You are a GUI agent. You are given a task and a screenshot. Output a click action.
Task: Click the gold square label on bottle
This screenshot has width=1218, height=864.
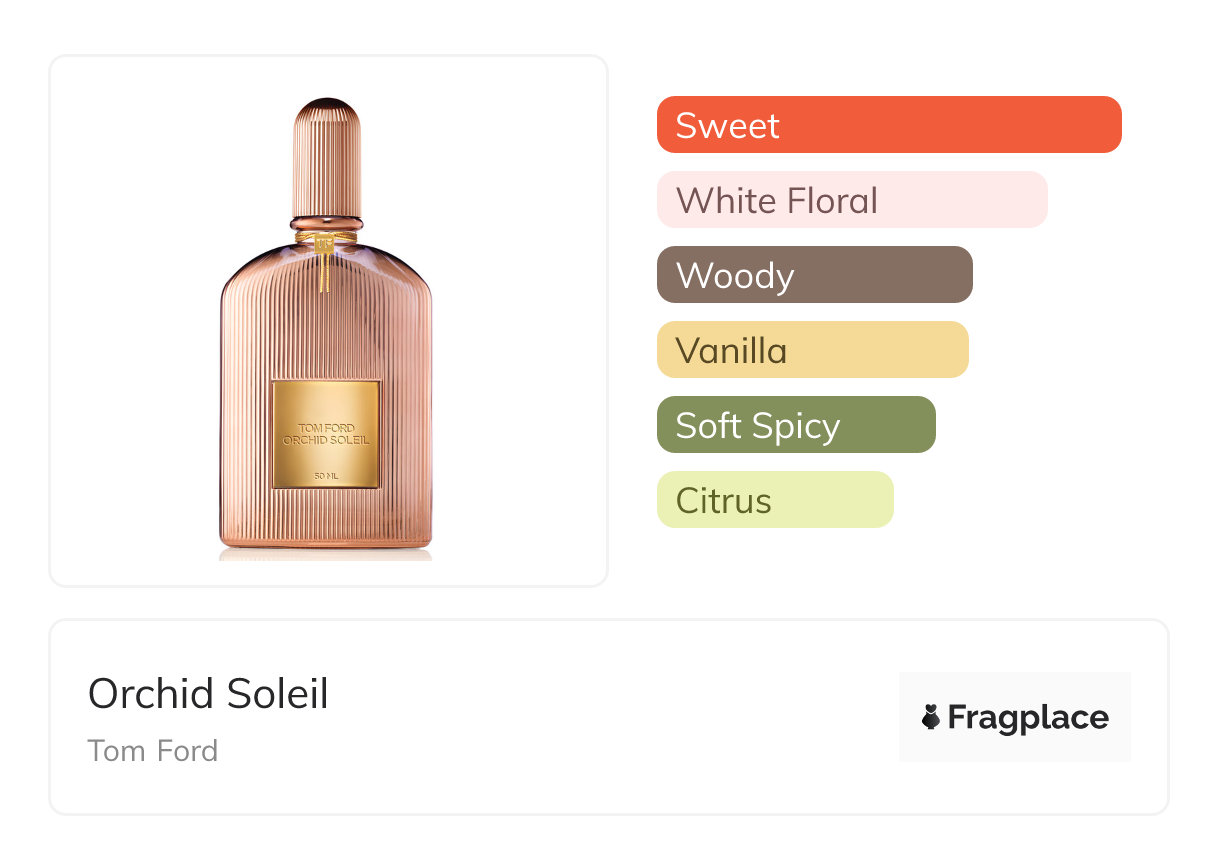pyautogui.click(x=326, y=434)
